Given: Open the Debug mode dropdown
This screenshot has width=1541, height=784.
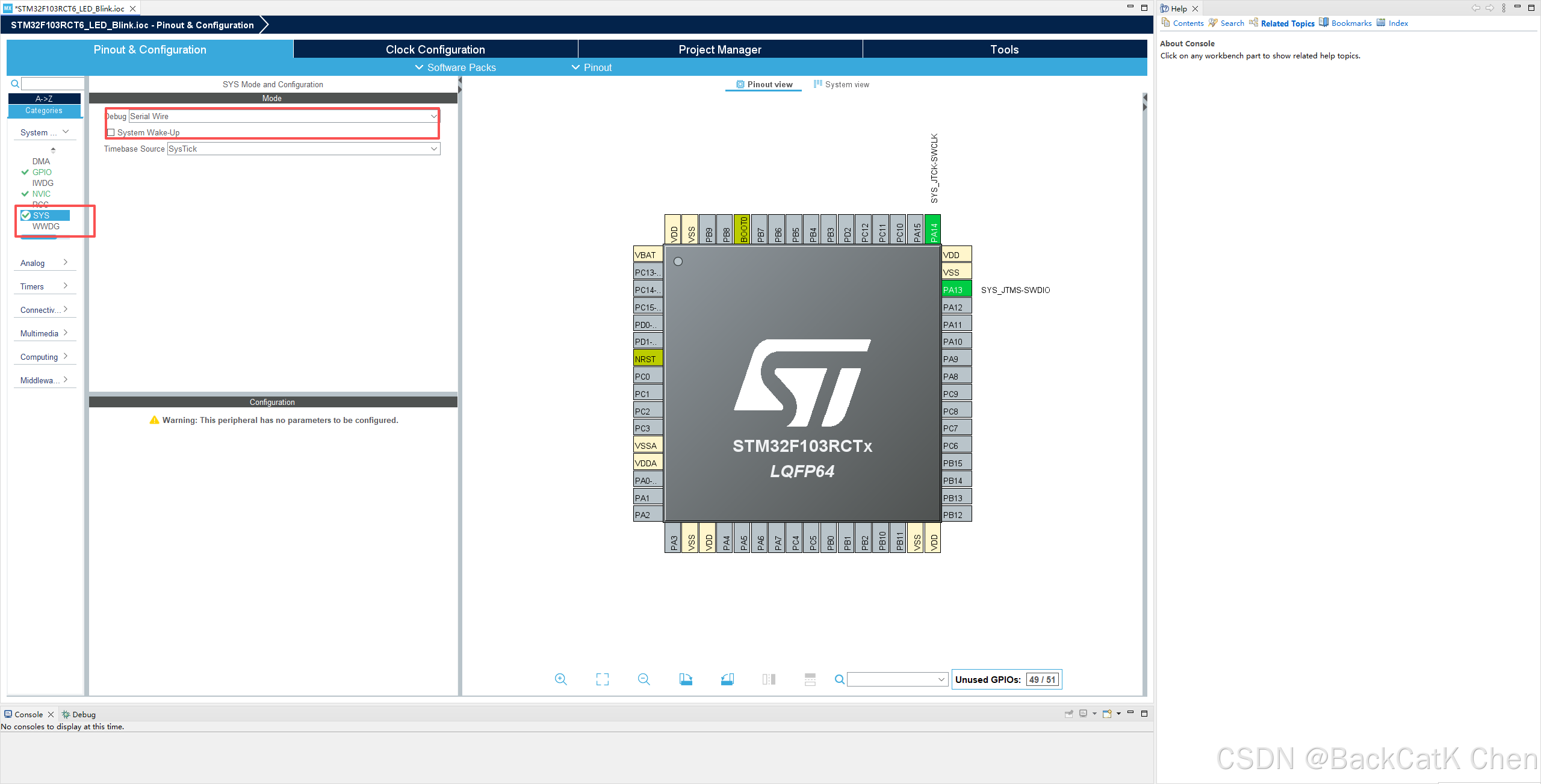Looking at the screenshot, I should click(433, 116).
